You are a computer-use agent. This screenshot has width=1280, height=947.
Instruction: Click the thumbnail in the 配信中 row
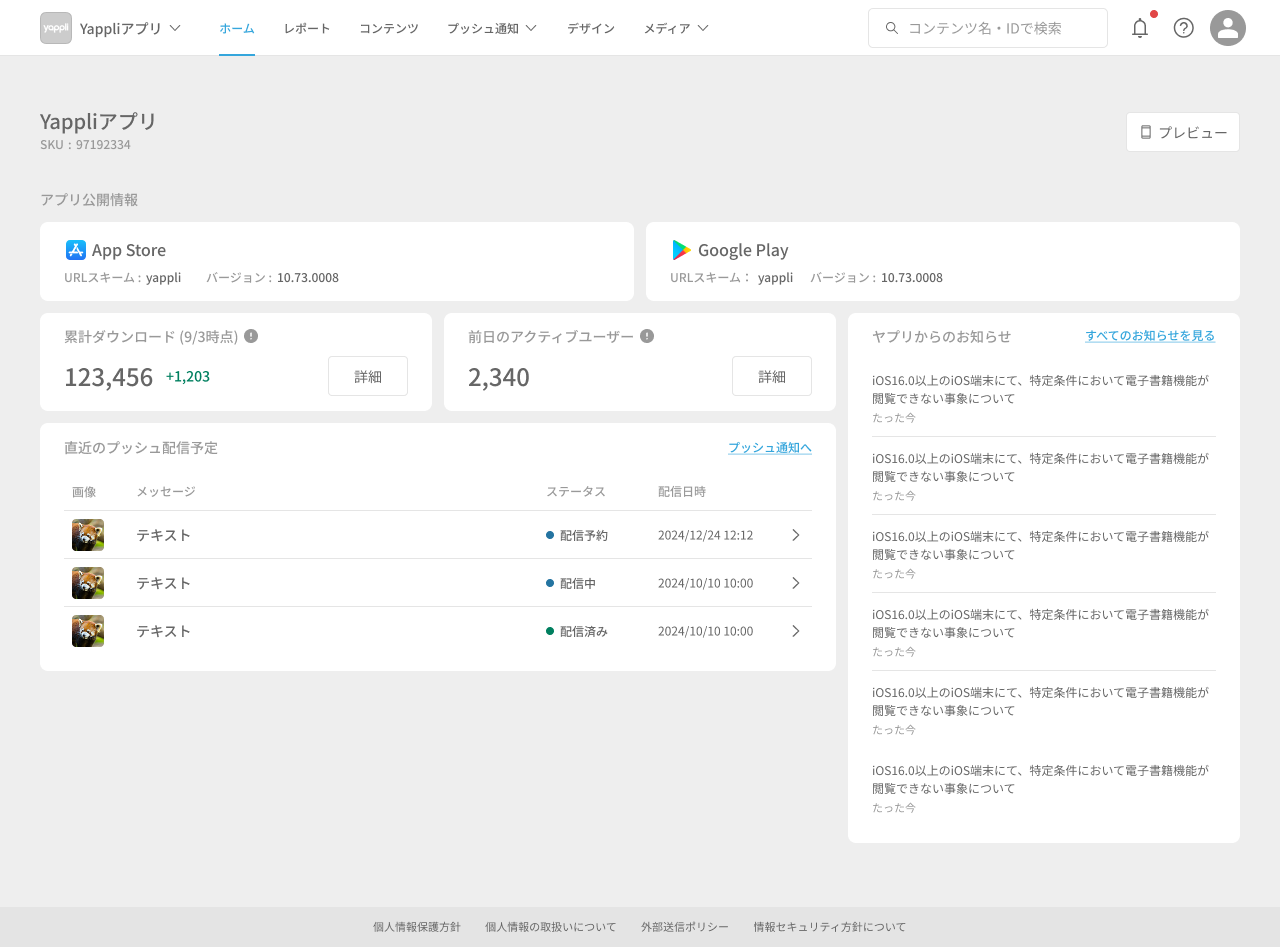click(88, 583)
